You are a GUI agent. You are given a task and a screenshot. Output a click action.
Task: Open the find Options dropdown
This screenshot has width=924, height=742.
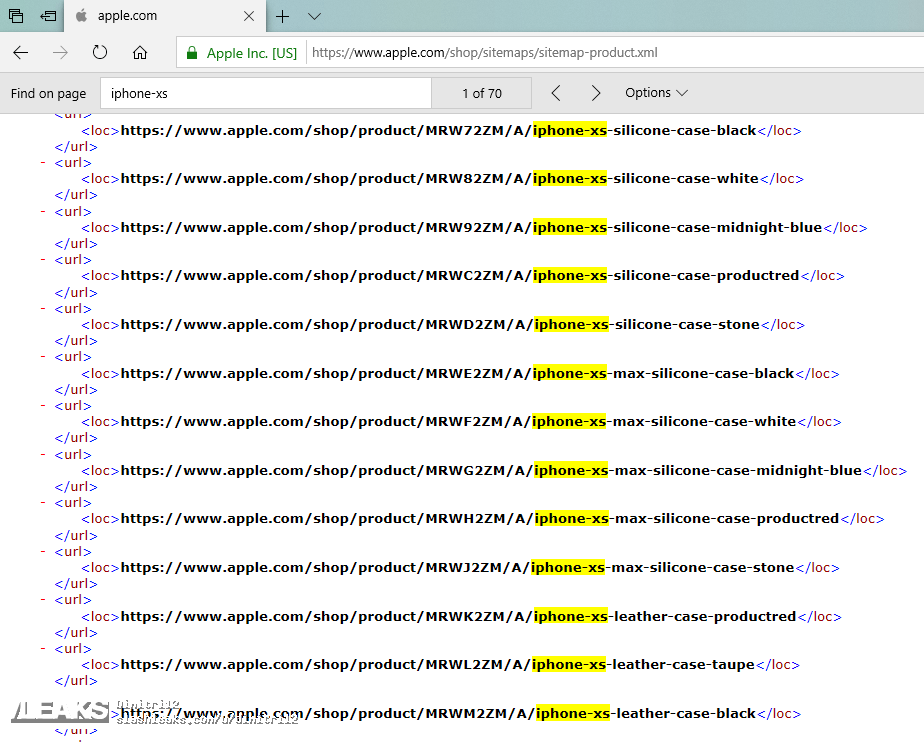coord(656,93)
